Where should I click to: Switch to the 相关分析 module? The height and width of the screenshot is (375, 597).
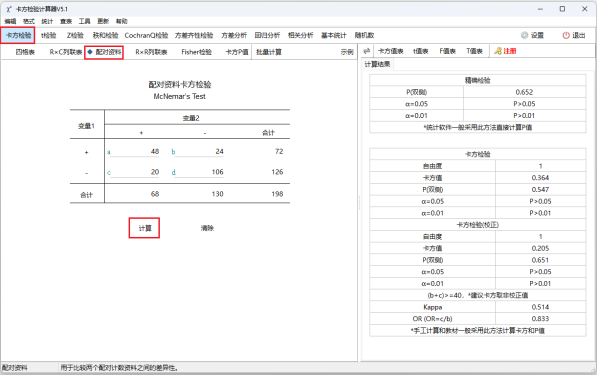[x=300, y=35]
